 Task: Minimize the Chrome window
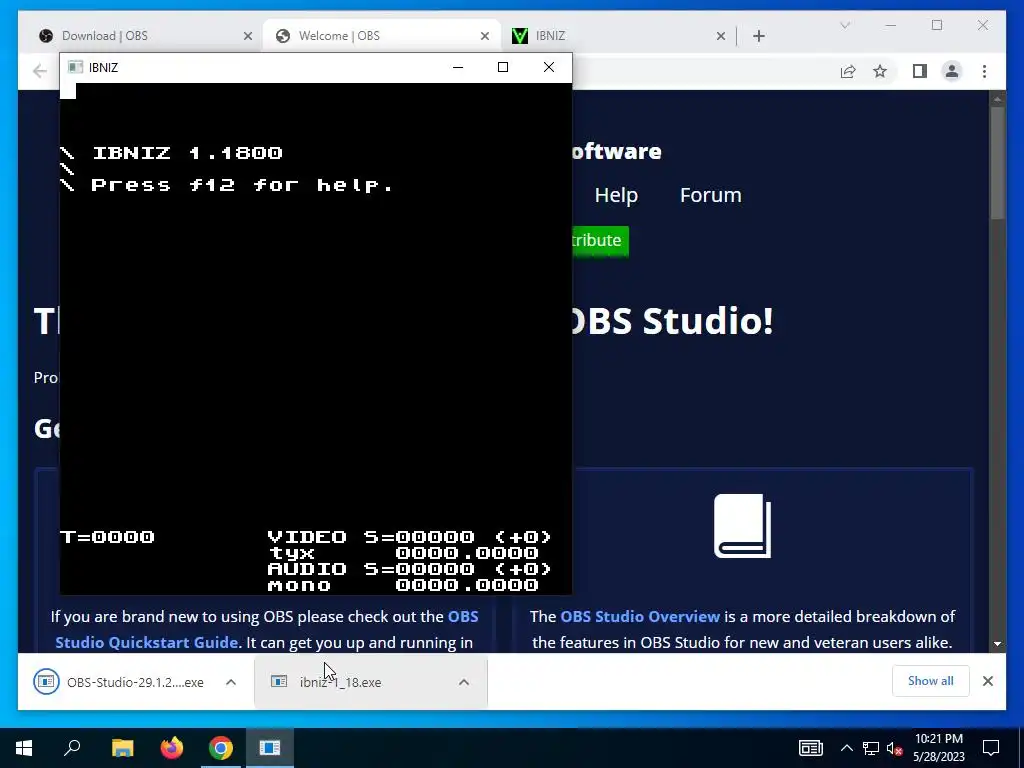(x=891, y=25)
